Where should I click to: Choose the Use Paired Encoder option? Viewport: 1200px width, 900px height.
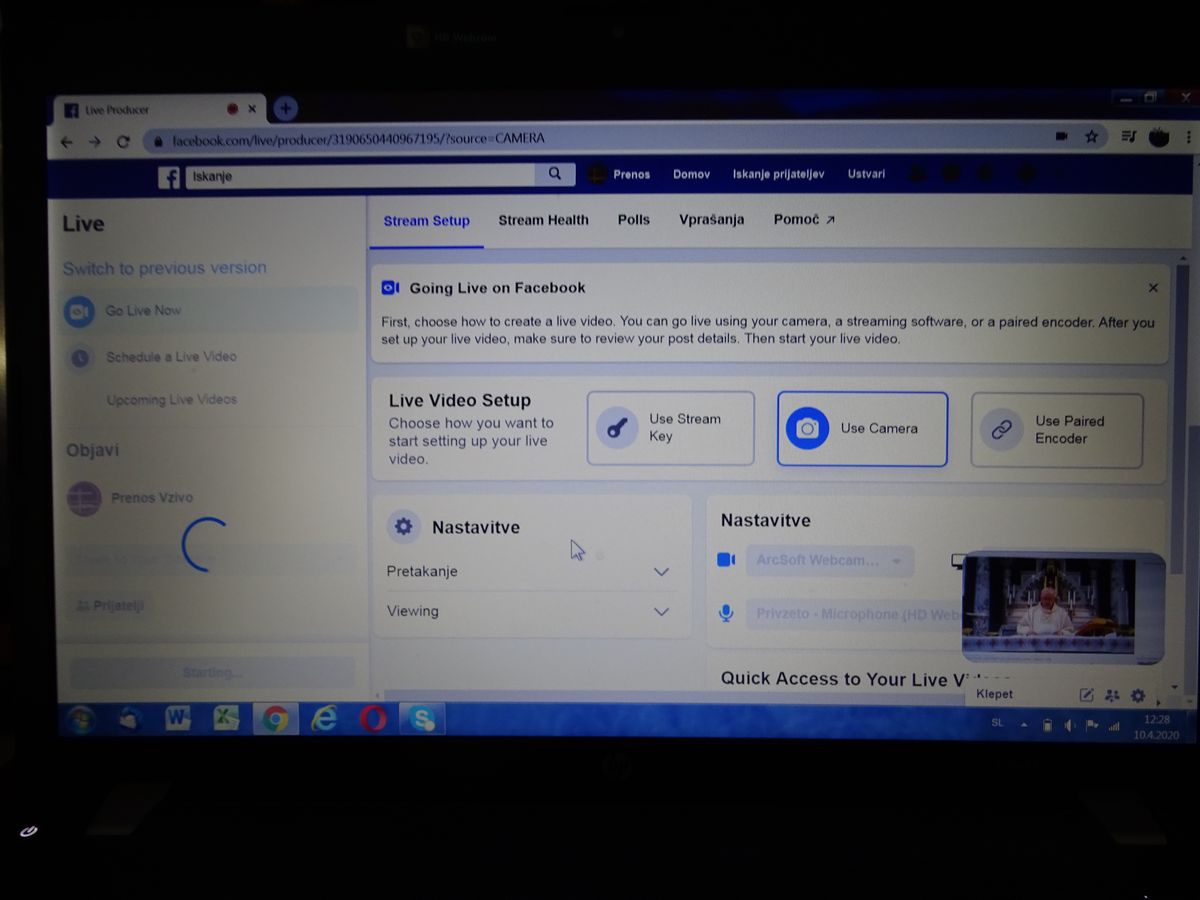click(1056, 430)
